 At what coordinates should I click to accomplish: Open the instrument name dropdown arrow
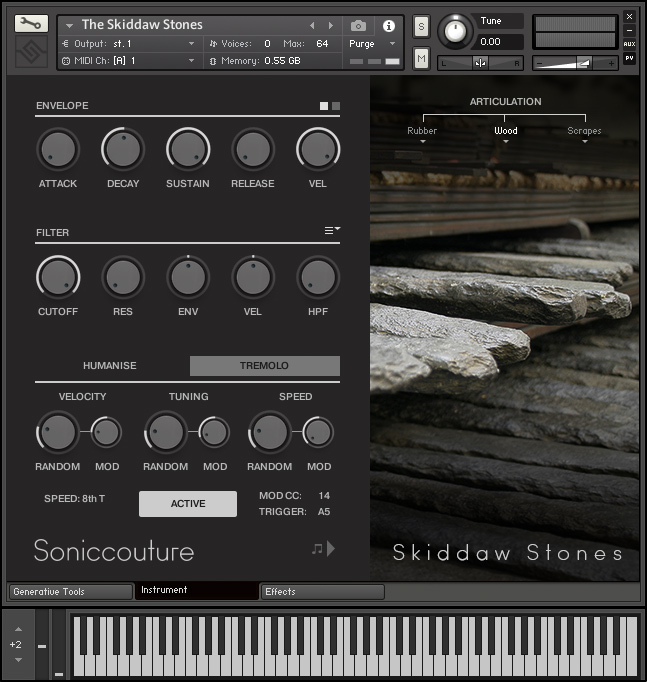pyautogui.click(x=69, y=26)
